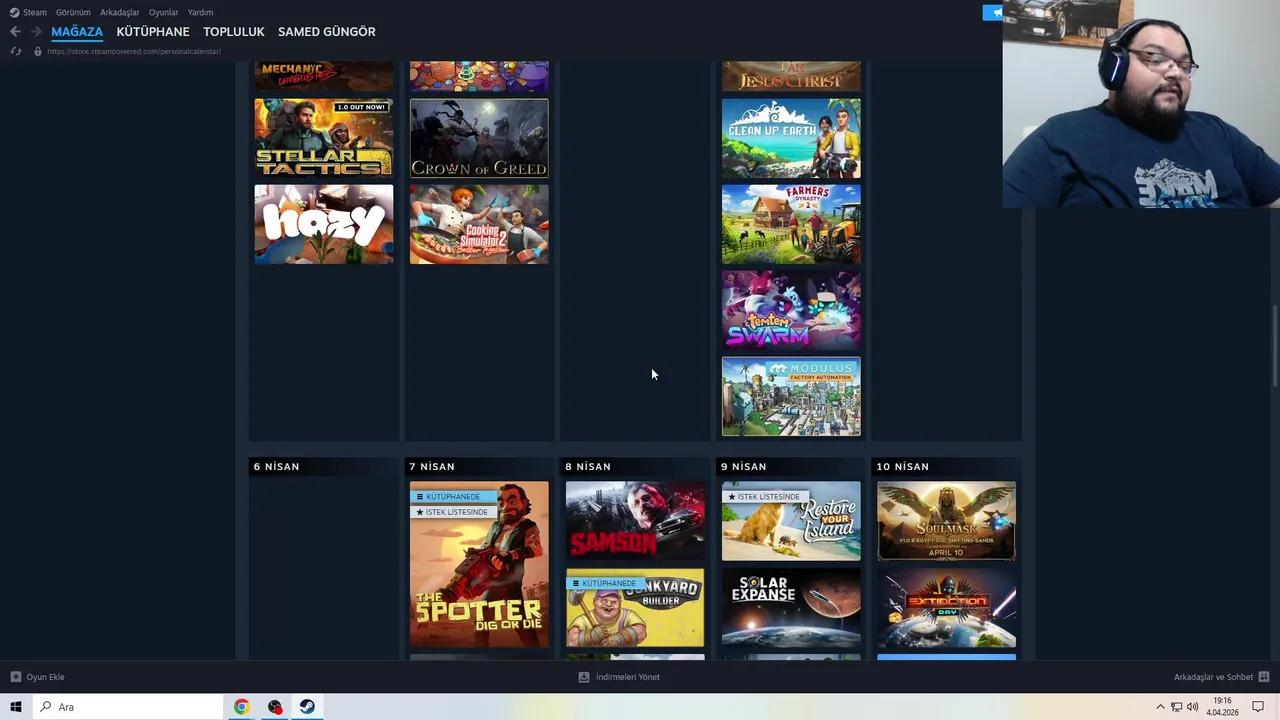Open the Cooking Simulator 2 tile
Image resolution: width=1280 pixels, height=720 pixels.
click(x=479, y=224)
